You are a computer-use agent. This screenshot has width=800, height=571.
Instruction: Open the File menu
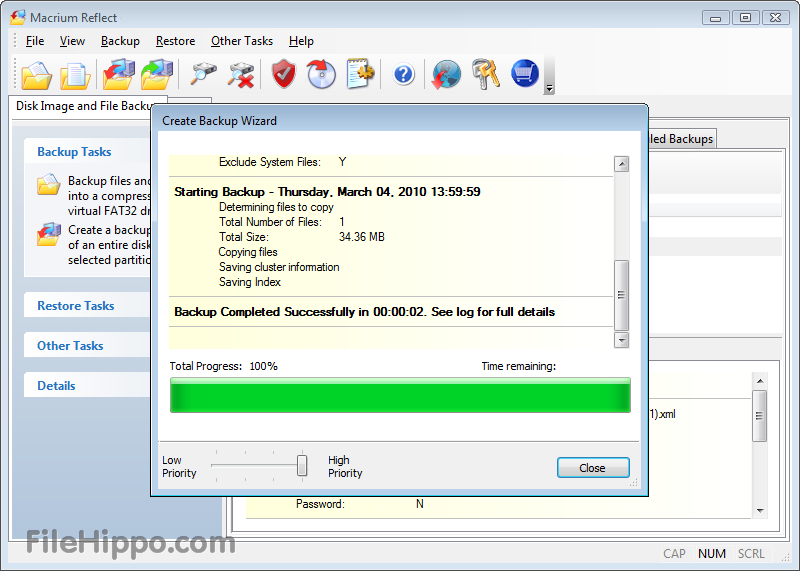[x=35, y=41]
